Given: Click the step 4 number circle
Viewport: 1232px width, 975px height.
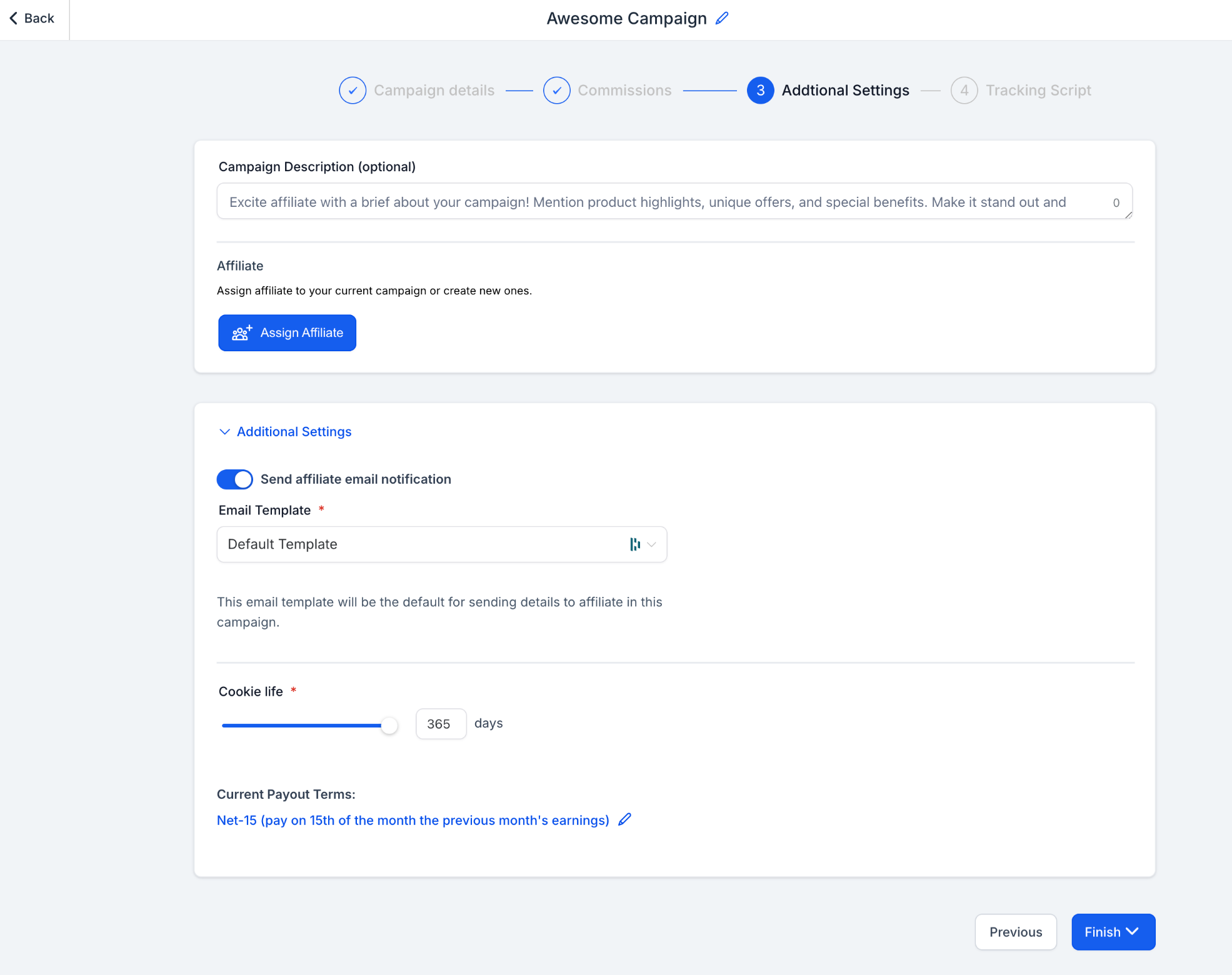Looking at the screenshot, I should tap(964, 91).
